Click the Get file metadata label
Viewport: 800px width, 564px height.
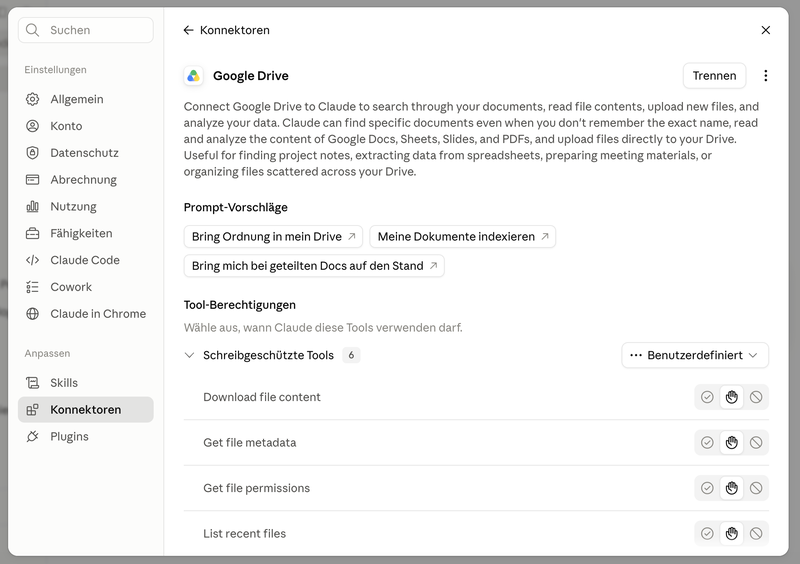tap(249, 443)
